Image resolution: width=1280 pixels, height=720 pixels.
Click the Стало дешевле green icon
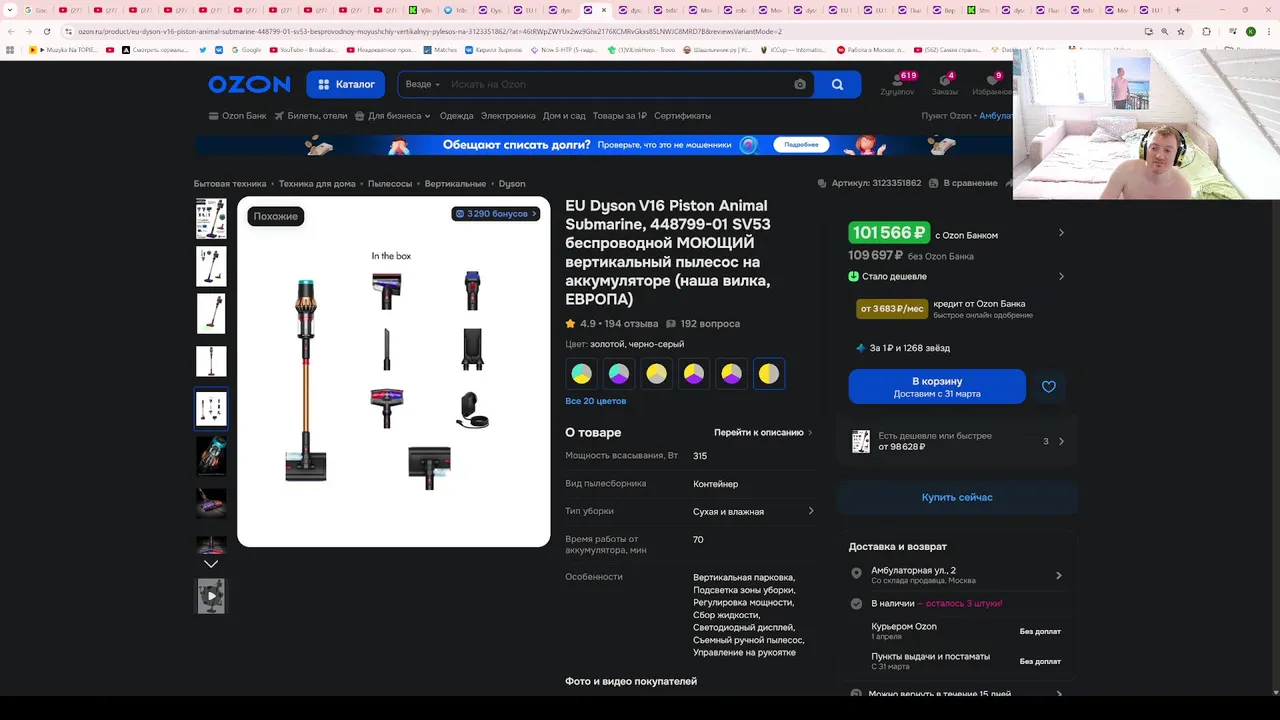click(x=854, y=276)
